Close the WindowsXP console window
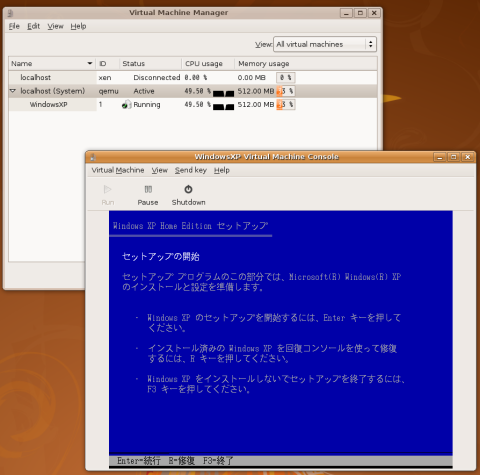Viewport: 480px width, 475px height. point(468,157)
